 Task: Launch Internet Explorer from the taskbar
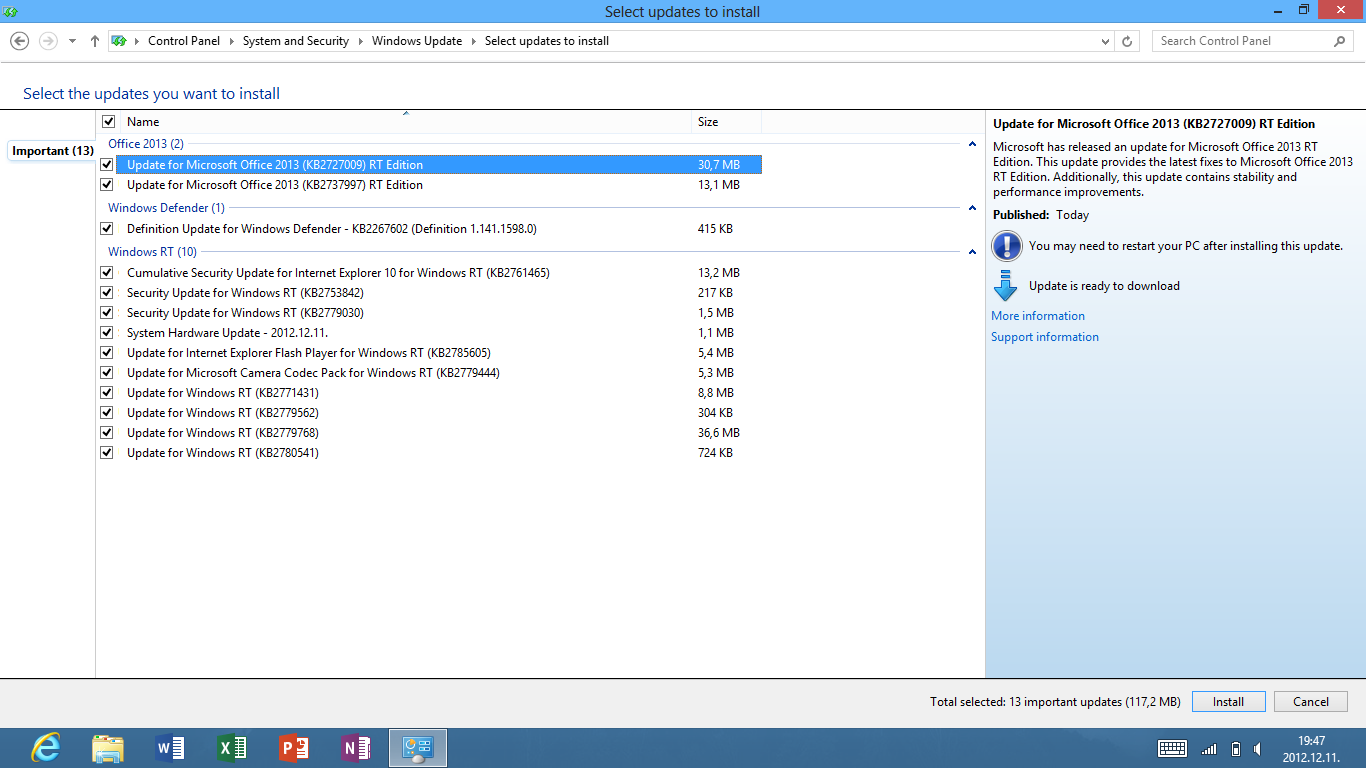pos(46,748)
